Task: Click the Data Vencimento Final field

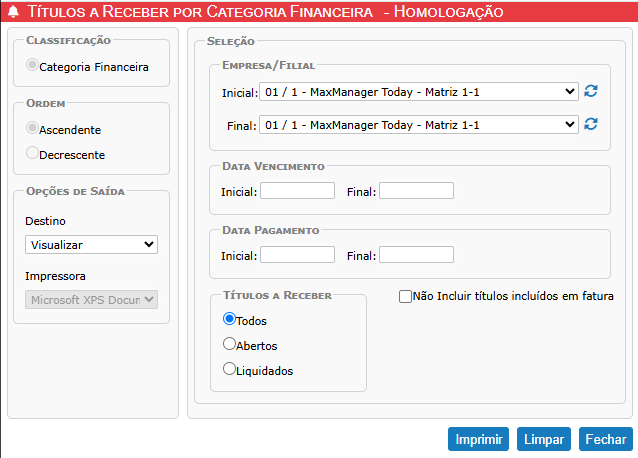Action: point(416,190)
